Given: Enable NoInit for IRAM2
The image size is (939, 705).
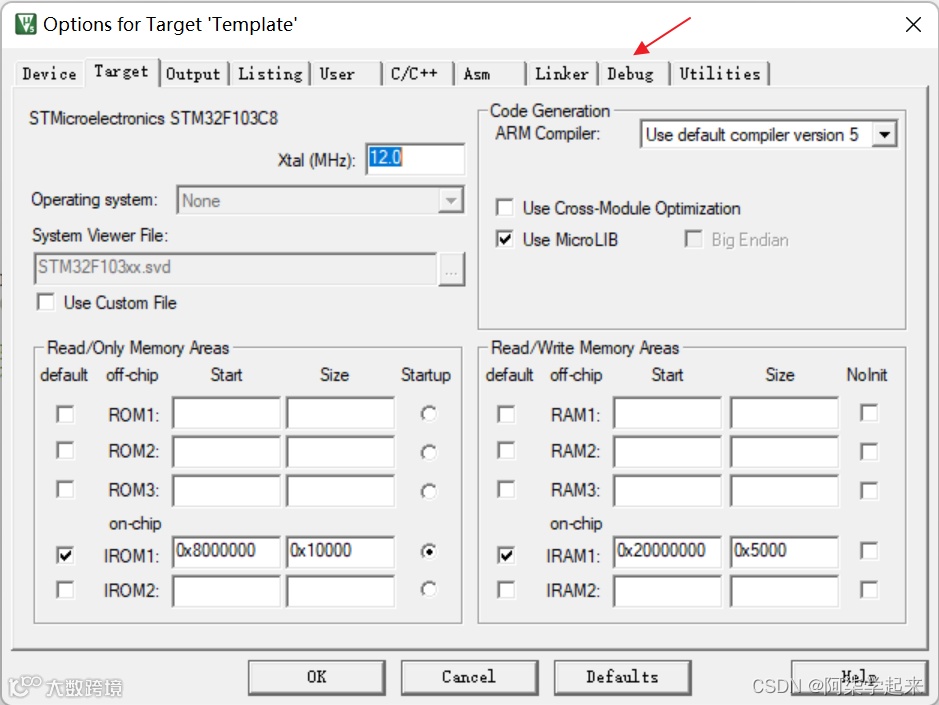Looking at the screenshot, I should (x=869, y=589).
